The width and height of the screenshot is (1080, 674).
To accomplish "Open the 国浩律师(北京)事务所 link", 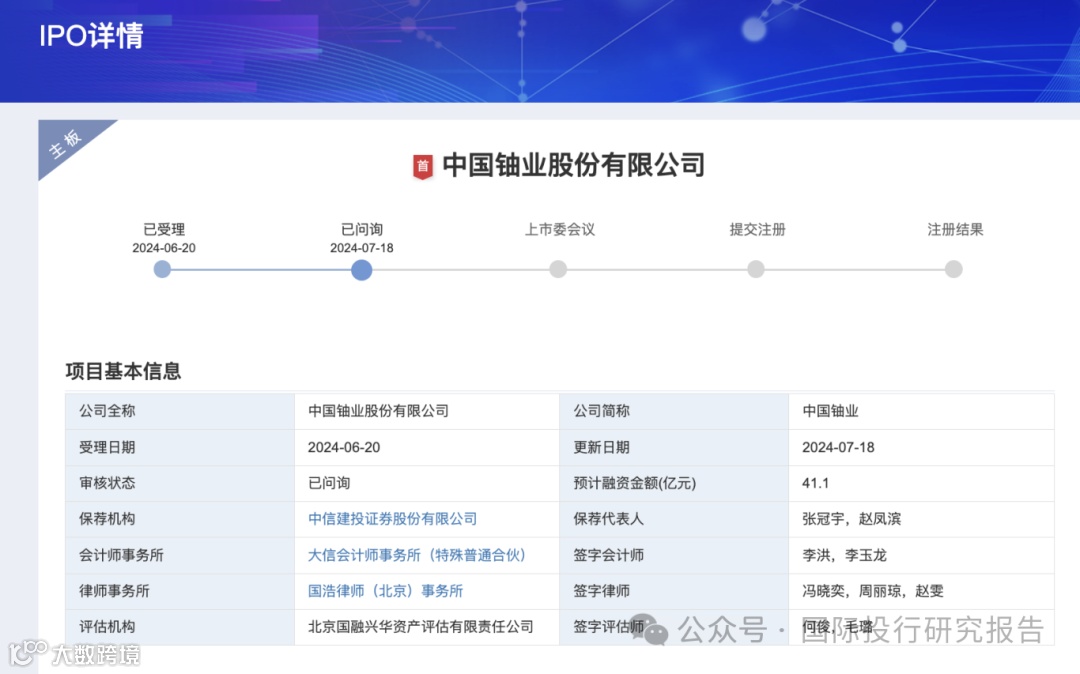I will click(386, 591).
